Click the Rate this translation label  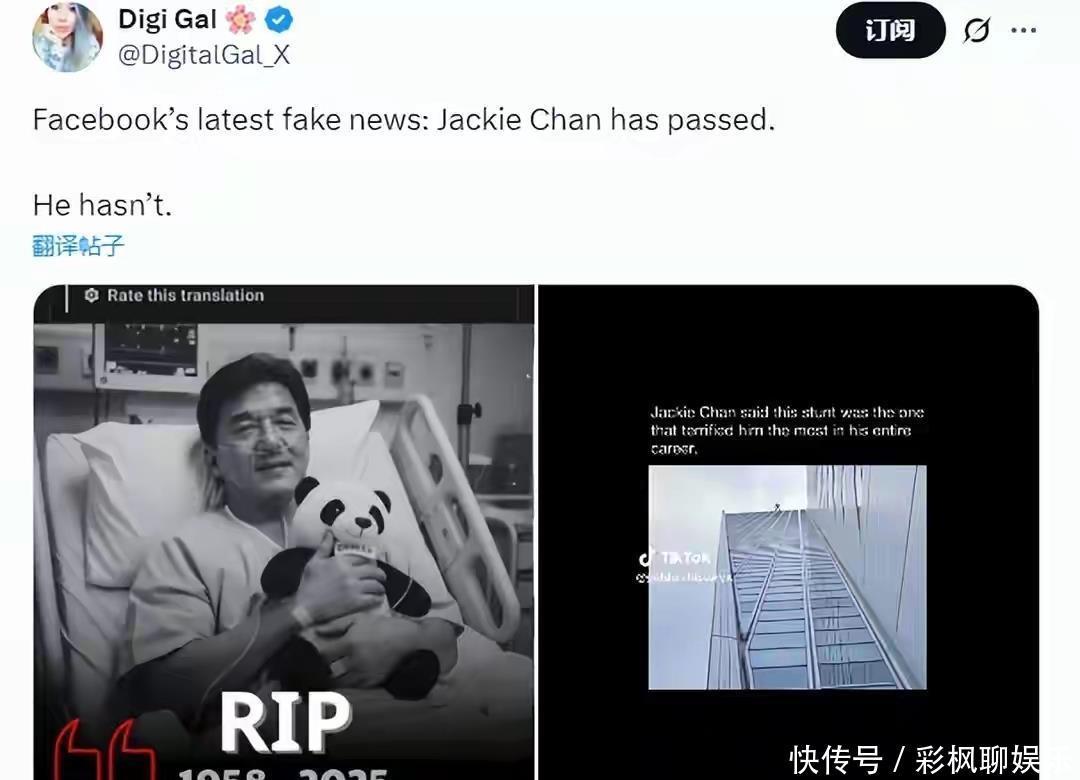point(185,296)
